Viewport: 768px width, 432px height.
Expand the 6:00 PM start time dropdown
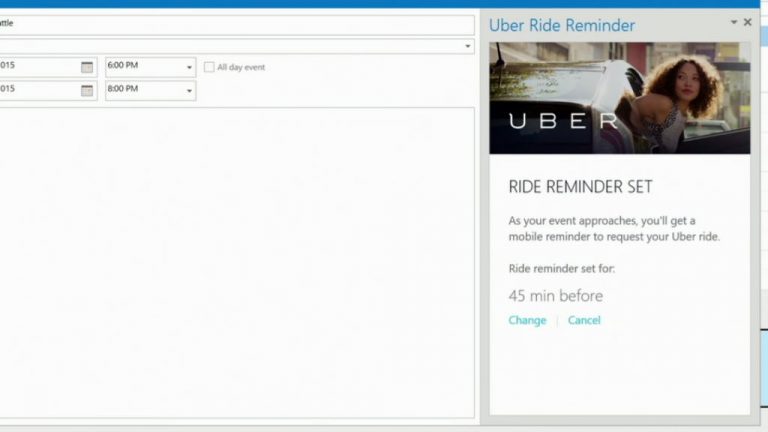pyautogui.click(x=189, y=68)
